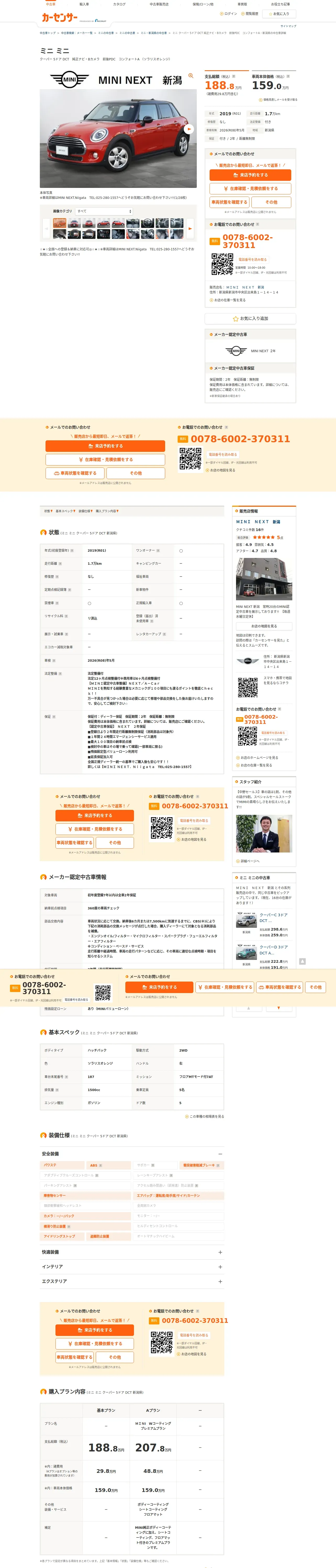Viewport: 336px width, 1568px height.
Task: Click the お店の地図を見る button in sidebar
Action: click(x=264, y=626)
